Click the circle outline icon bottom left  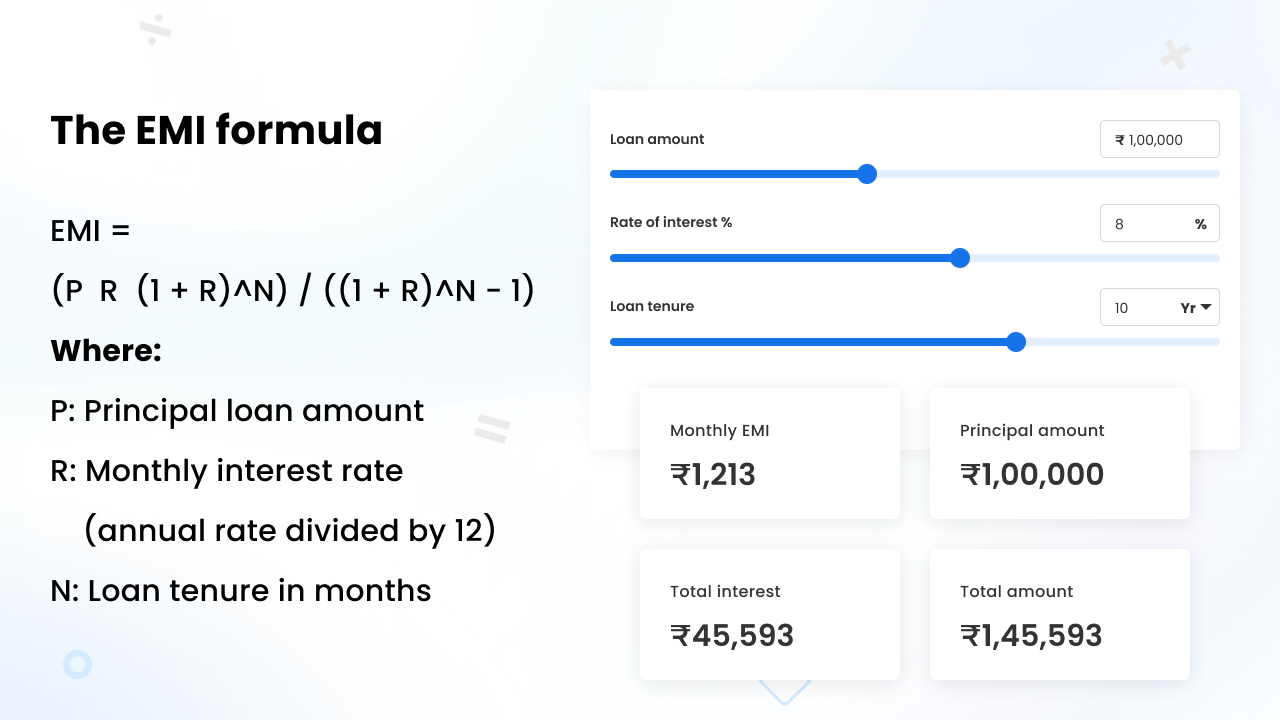77,664
